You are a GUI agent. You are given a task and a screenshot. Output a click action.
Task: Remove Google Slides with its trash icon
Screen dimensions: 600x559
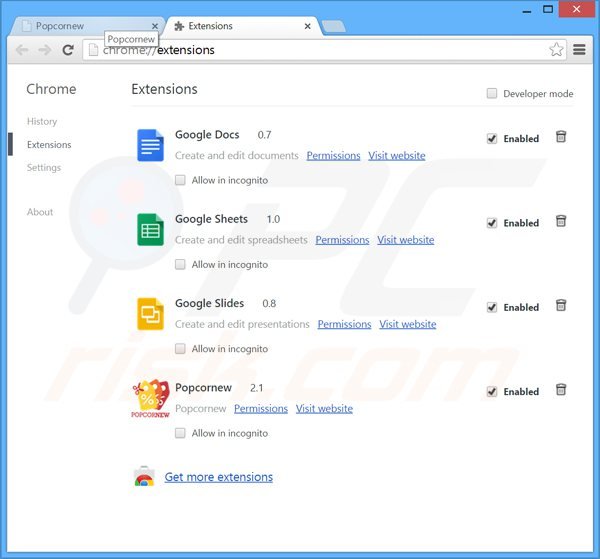click(561, 305)
